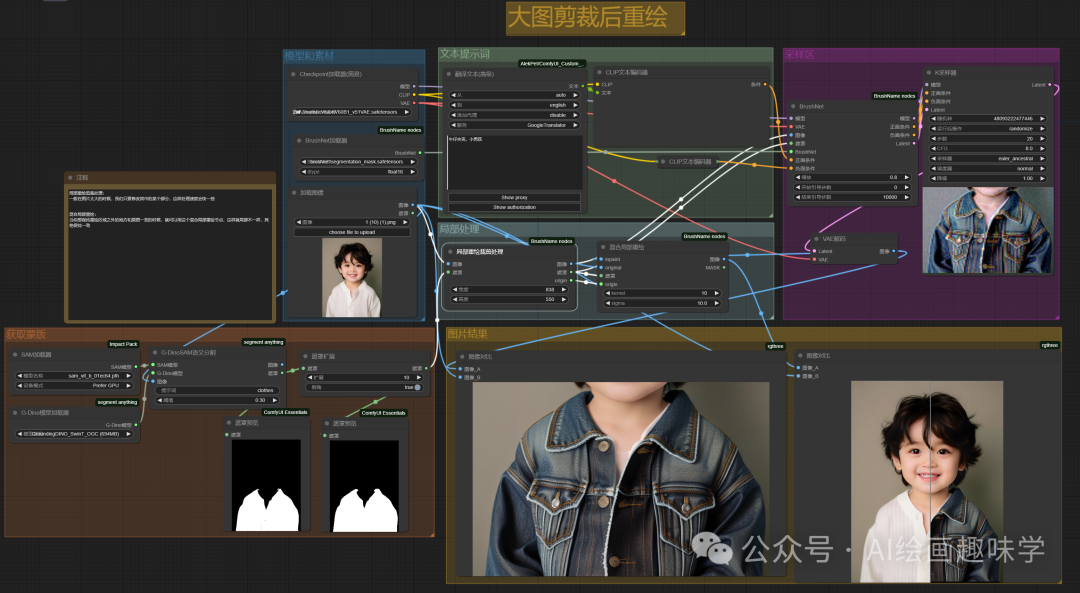Open the euler_ancestral sampler combo
The height and width of the screenshot is (593, 1080).
988,158
